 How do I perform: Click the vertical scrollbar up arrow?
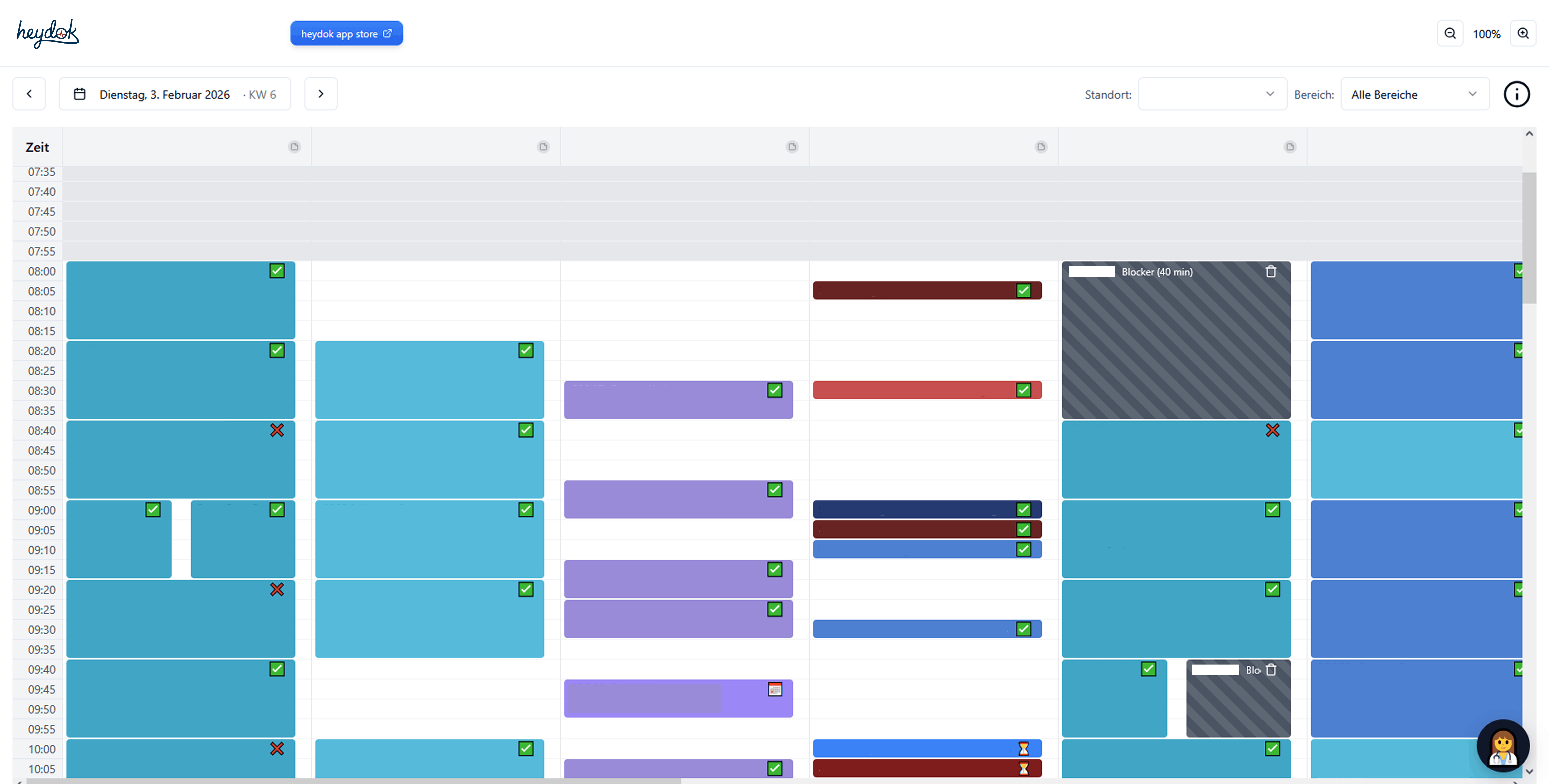[1529, 134]
